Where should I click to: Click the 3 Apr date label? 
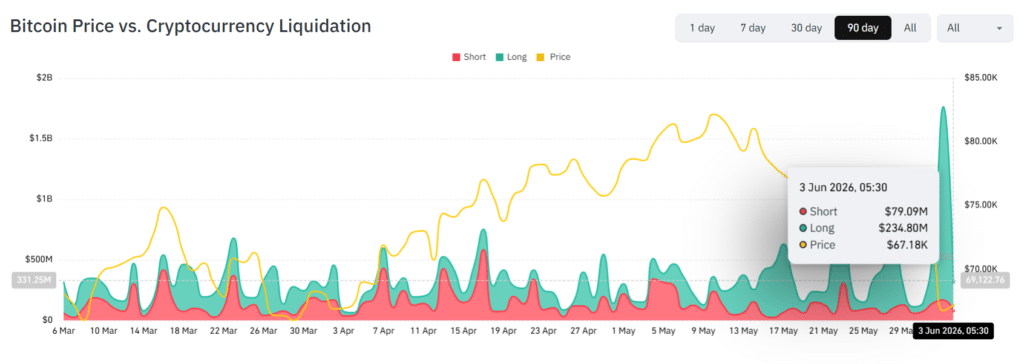tap(344, 331)
